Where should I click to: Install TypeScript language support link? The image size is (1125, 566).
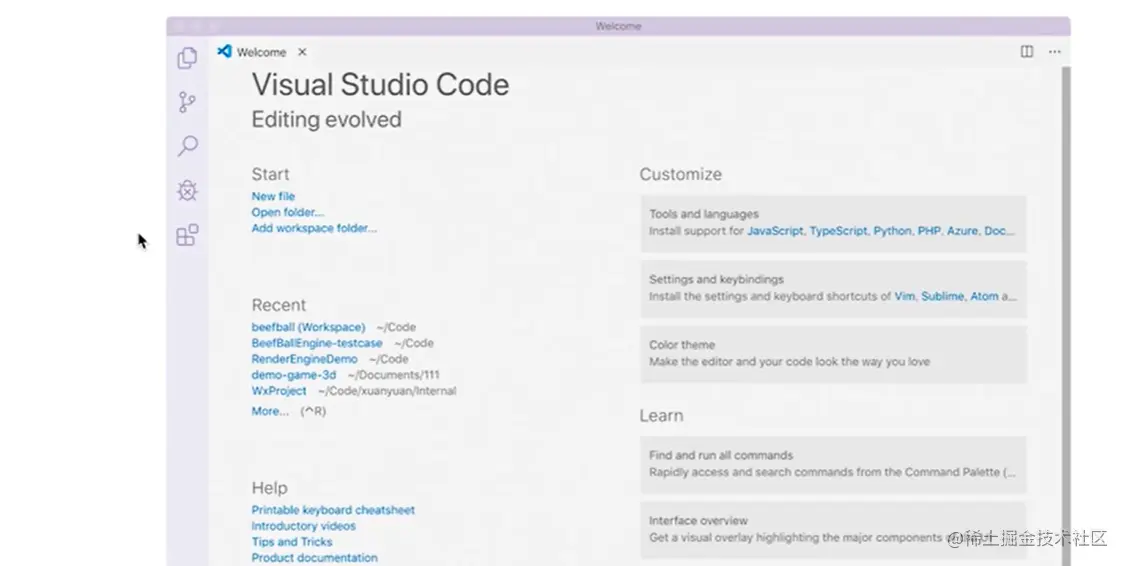point(838,231)
